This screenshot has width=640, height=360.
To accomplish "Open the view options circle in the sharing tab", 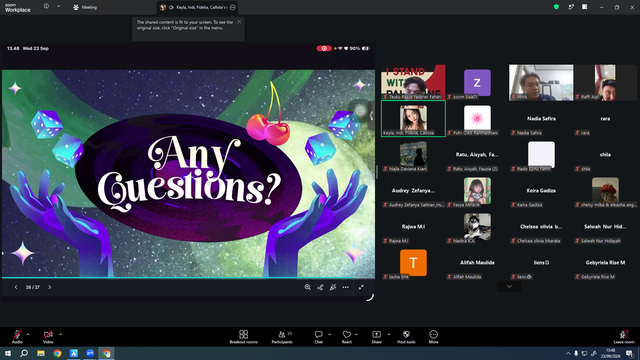I will [233, 7].
